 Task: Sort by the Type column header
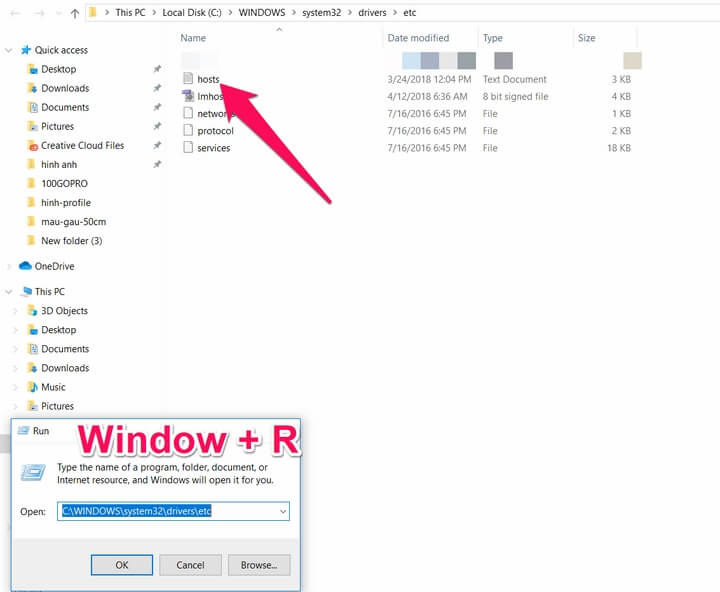click(x=492, y=38)
